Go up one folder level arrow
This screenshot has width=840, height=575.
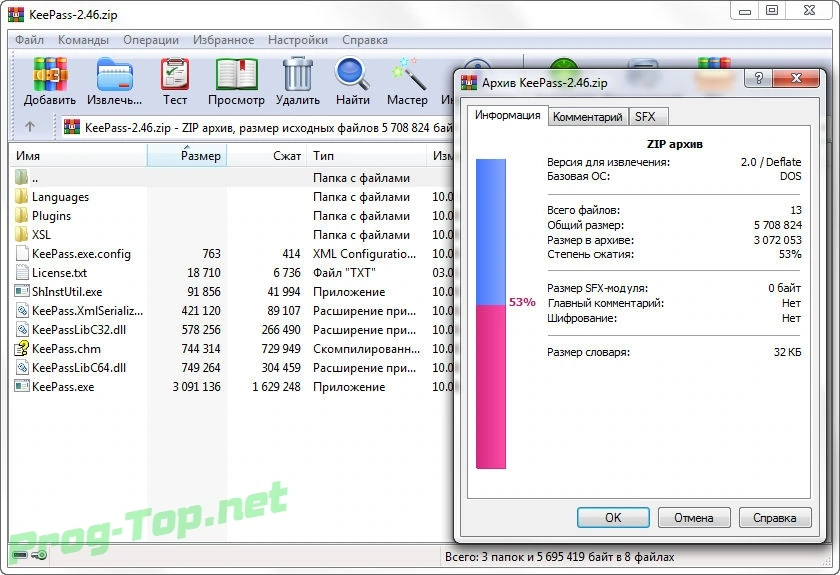point(30,127)
